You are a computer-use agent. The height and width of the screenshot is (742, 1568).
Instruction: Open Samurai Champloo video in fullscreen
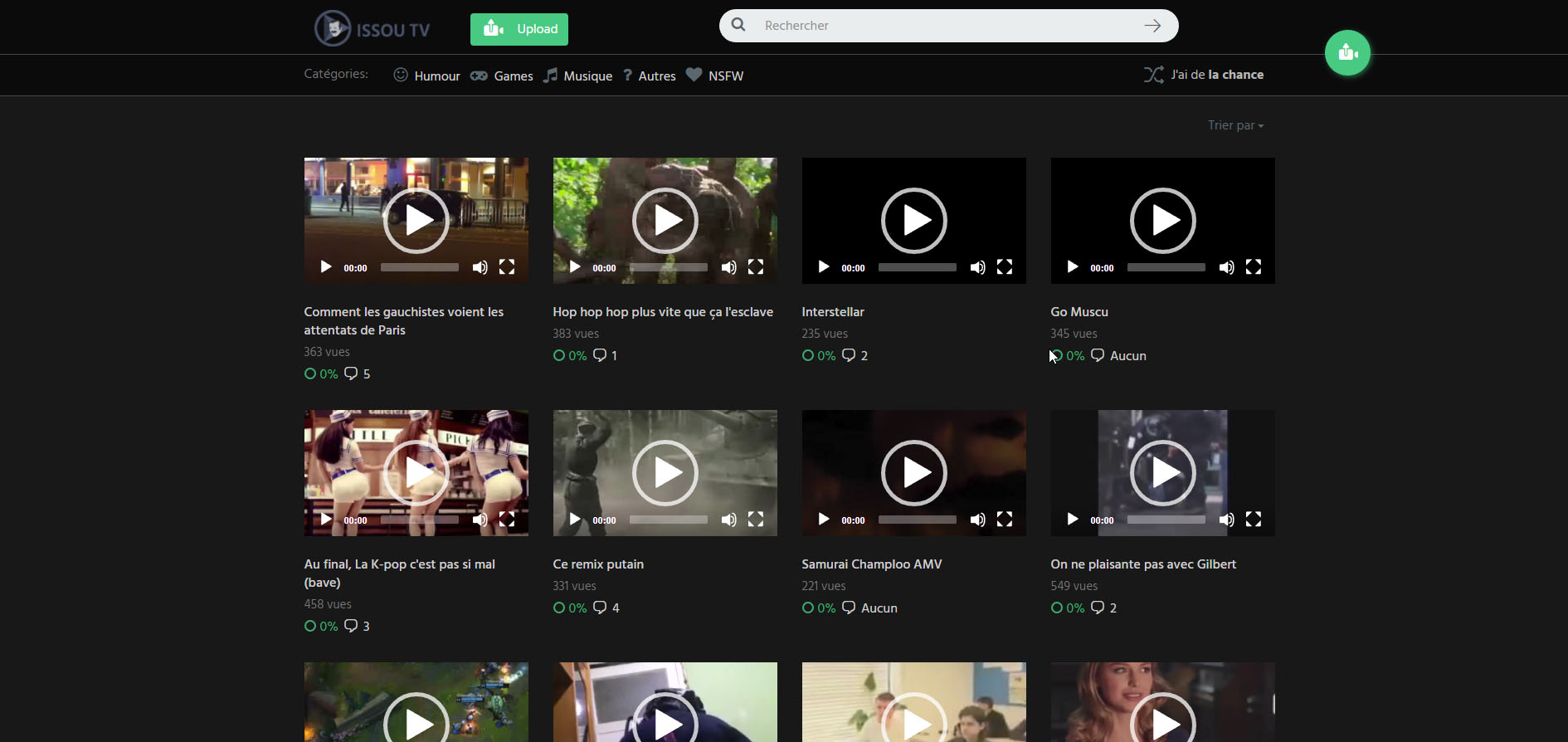[1005, 520]
